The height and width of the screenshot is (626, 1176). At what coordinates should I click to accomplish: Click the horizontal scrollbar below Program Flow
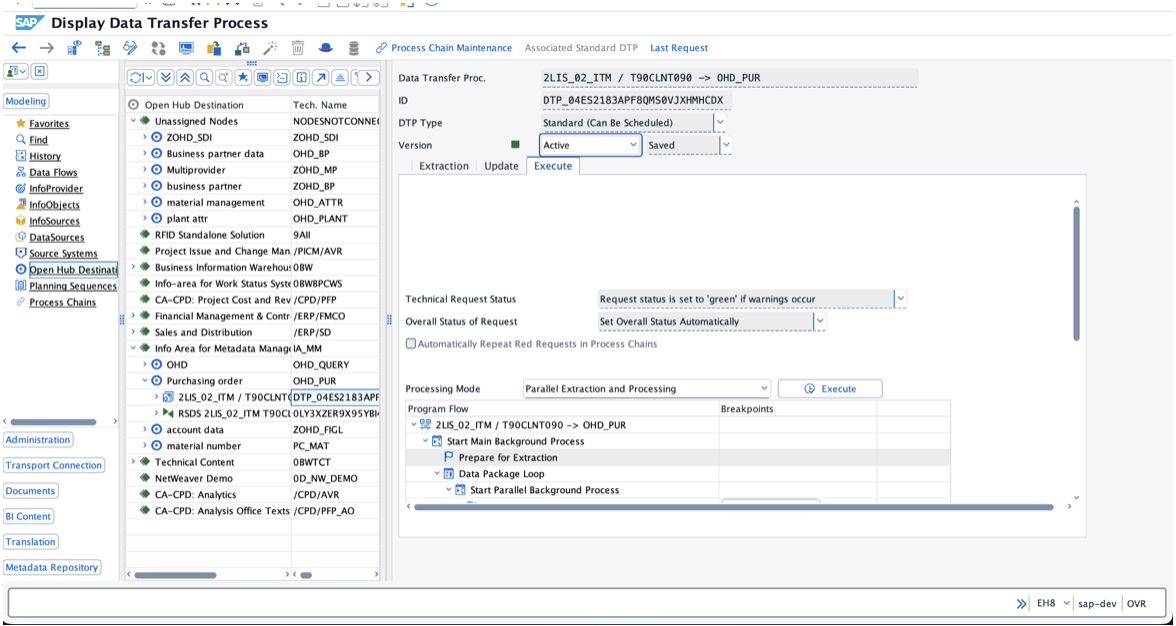pos(733,508)
